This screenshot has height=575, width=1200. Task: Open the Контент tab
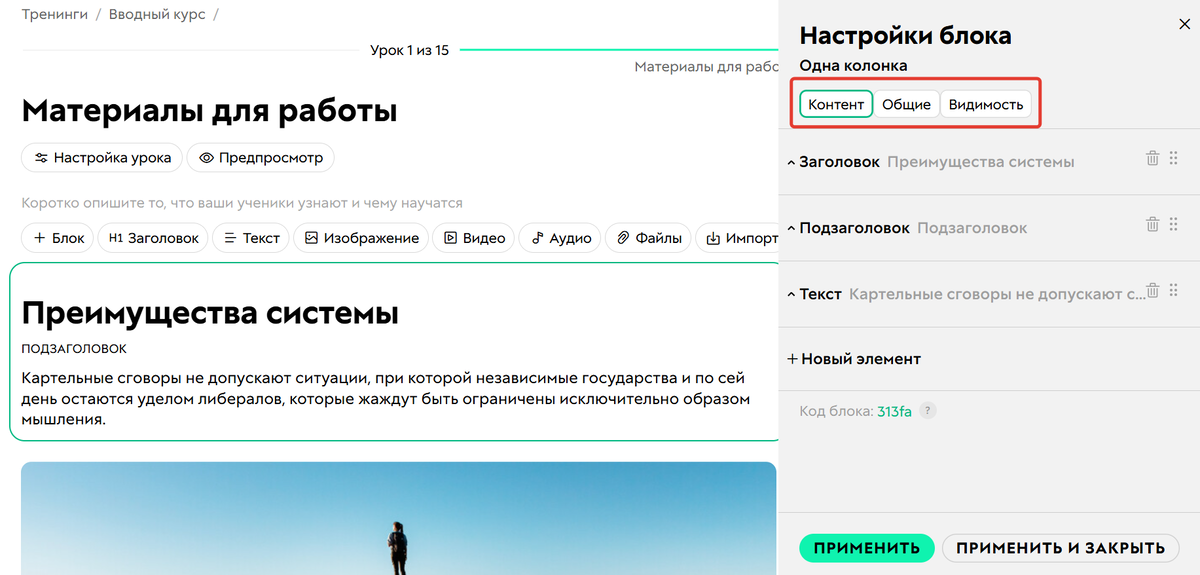pyautogui.click(x=836, y=104)
